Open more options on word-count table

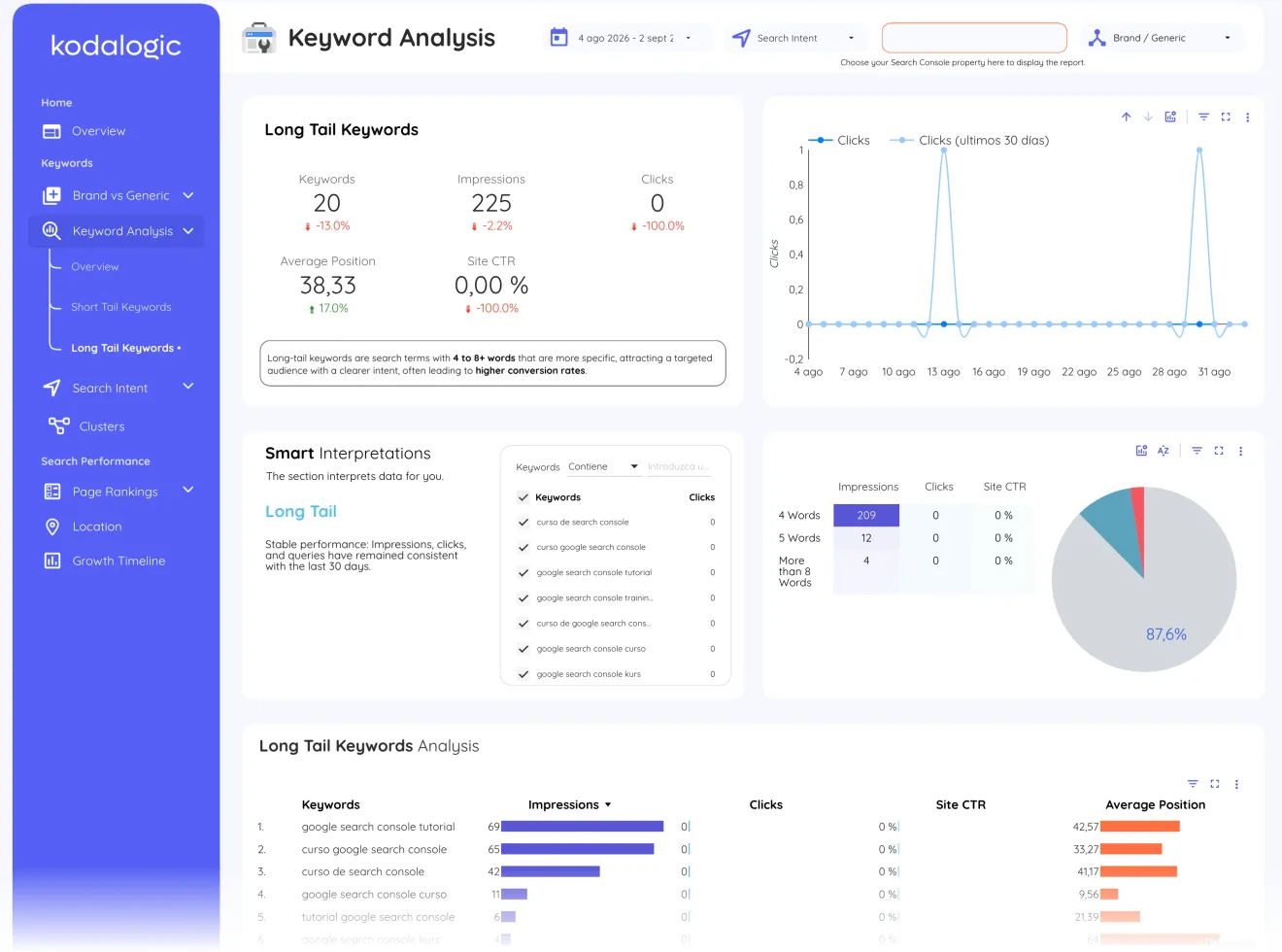click(x=1240, y=451)
